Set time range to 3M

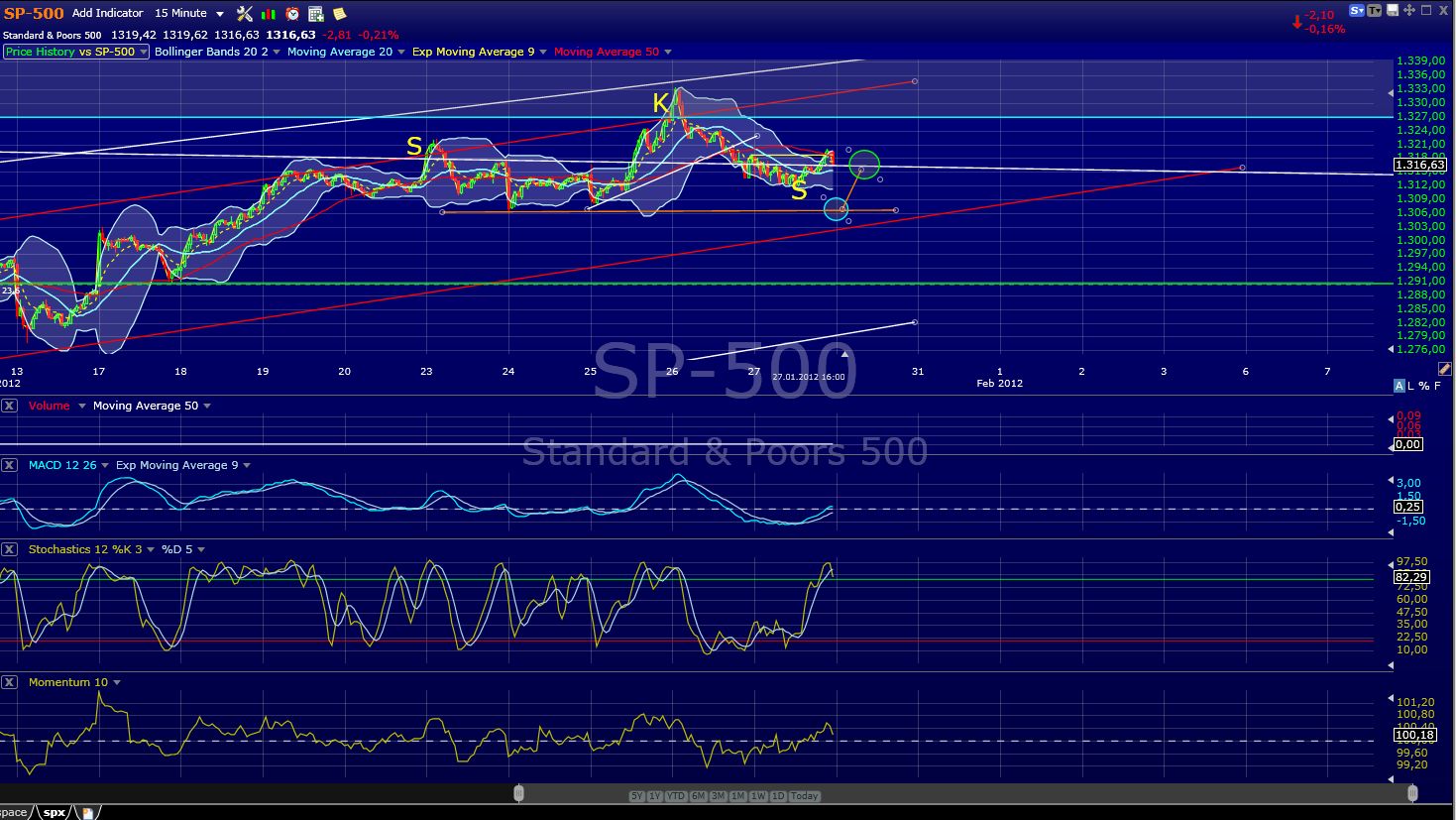719,796
